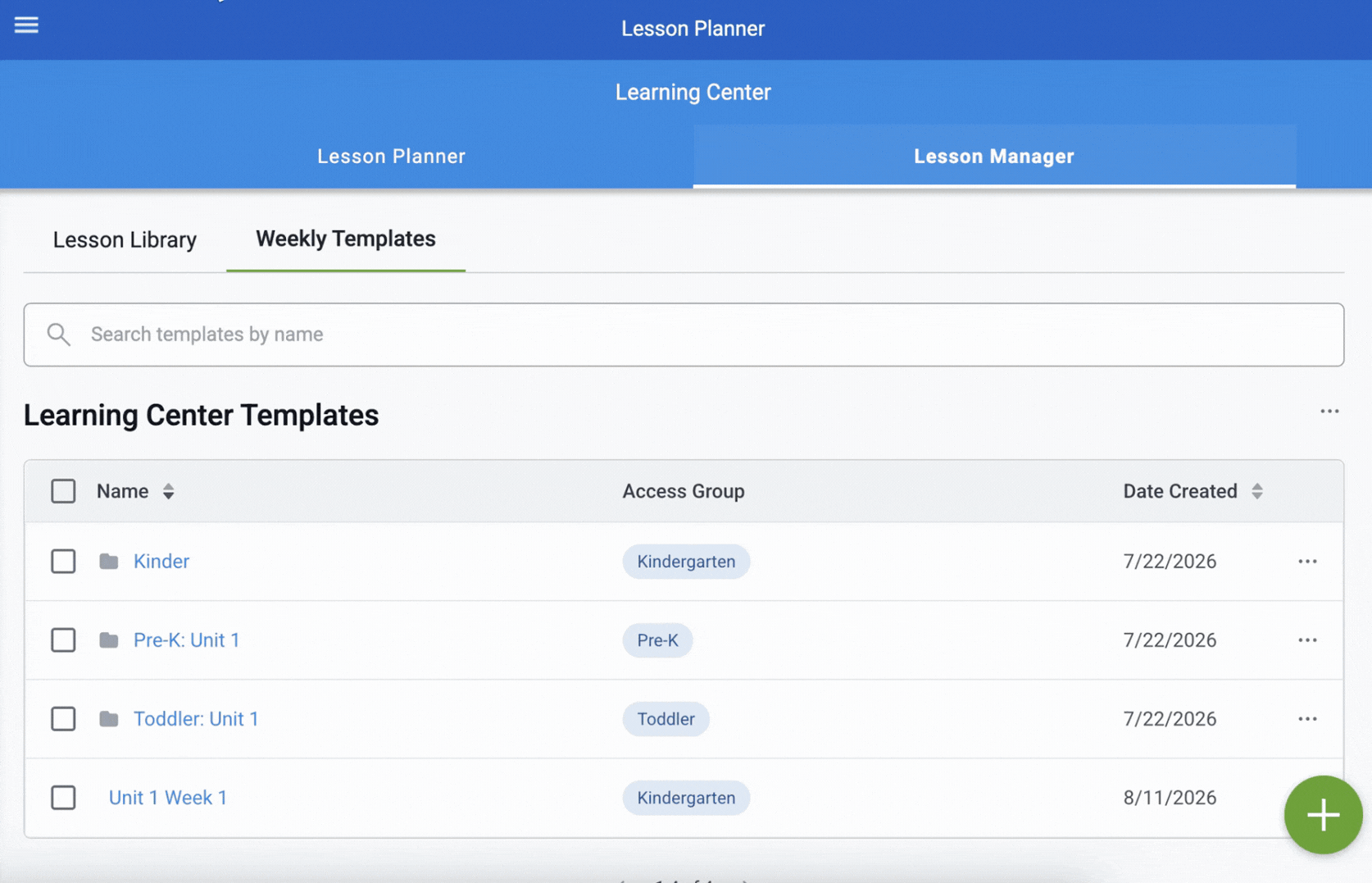1372x883 pixels.
Task: Click Kindergarten tag in Unit 1 Week 1 row
Action: pyautogui.click(x=686, y=798)
